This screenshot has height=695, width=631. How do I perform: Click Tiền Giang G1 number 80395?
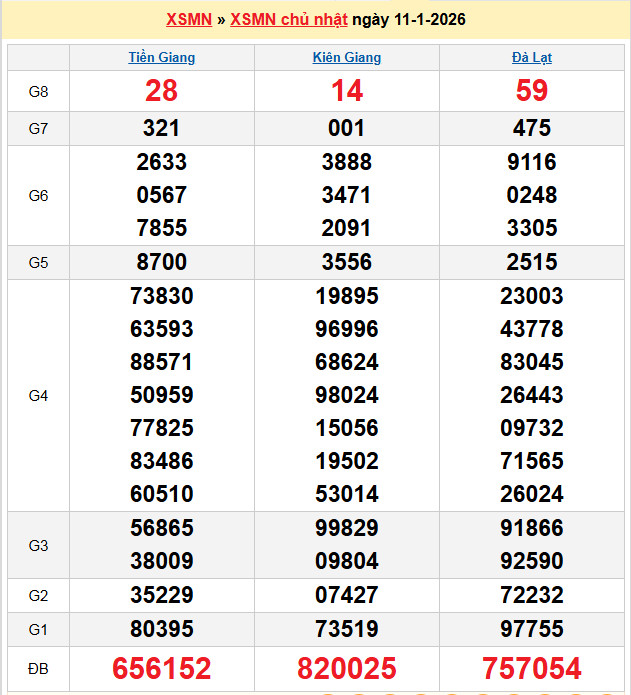[x=162, y=629]
